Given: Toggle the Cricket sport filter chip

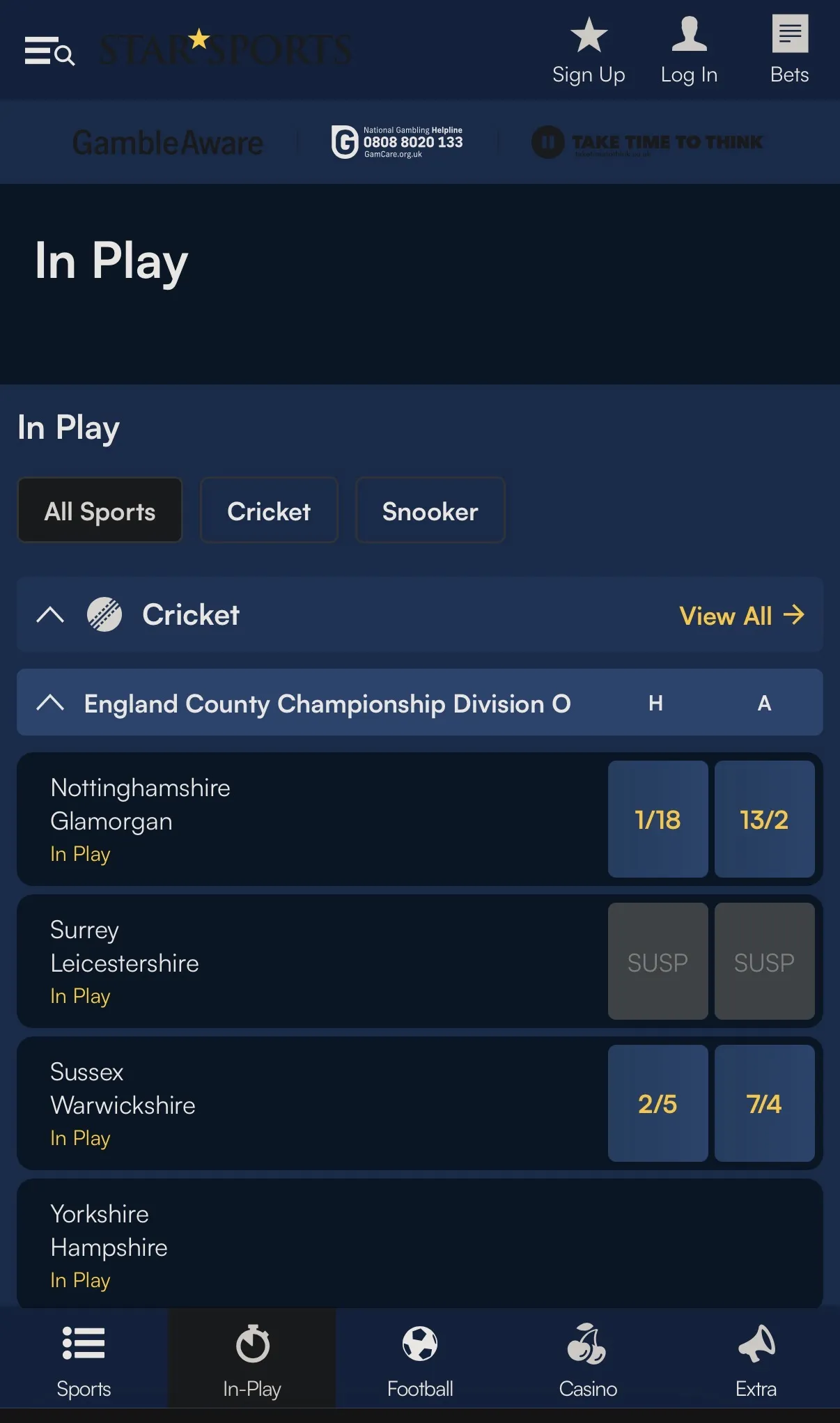Looking at the screenshot, I should point(269,510).
